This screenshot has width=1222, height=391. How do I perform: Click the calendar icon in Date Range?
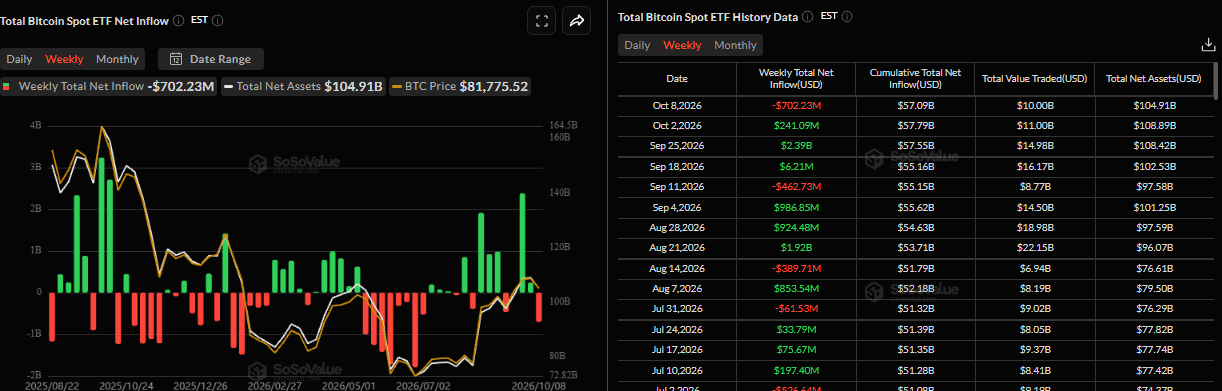[x=176, y=59]
